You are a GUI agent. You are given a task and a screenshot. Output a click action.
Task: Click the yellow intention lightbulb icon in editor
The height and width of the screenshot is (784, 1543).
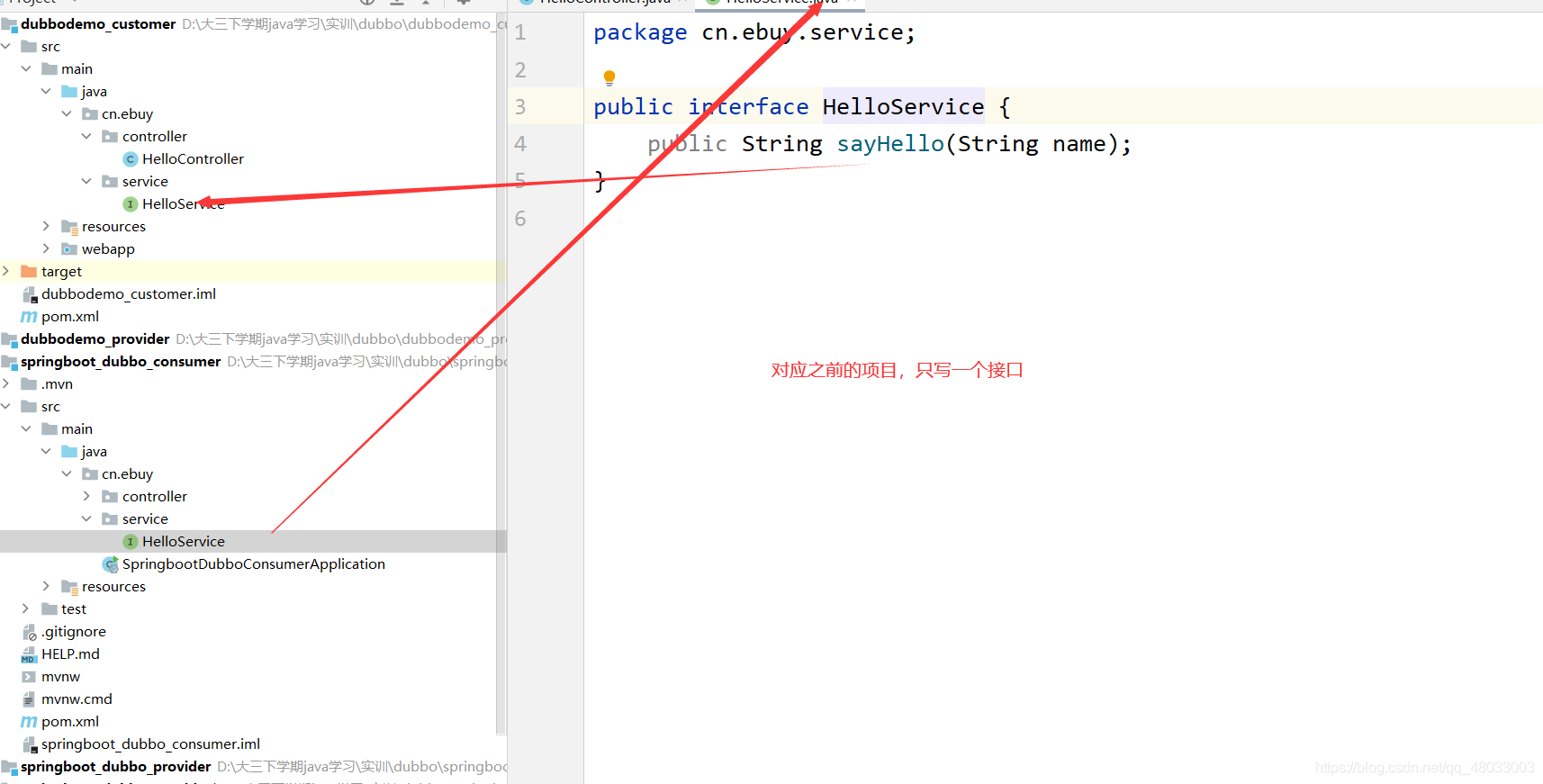pos(609,78)
